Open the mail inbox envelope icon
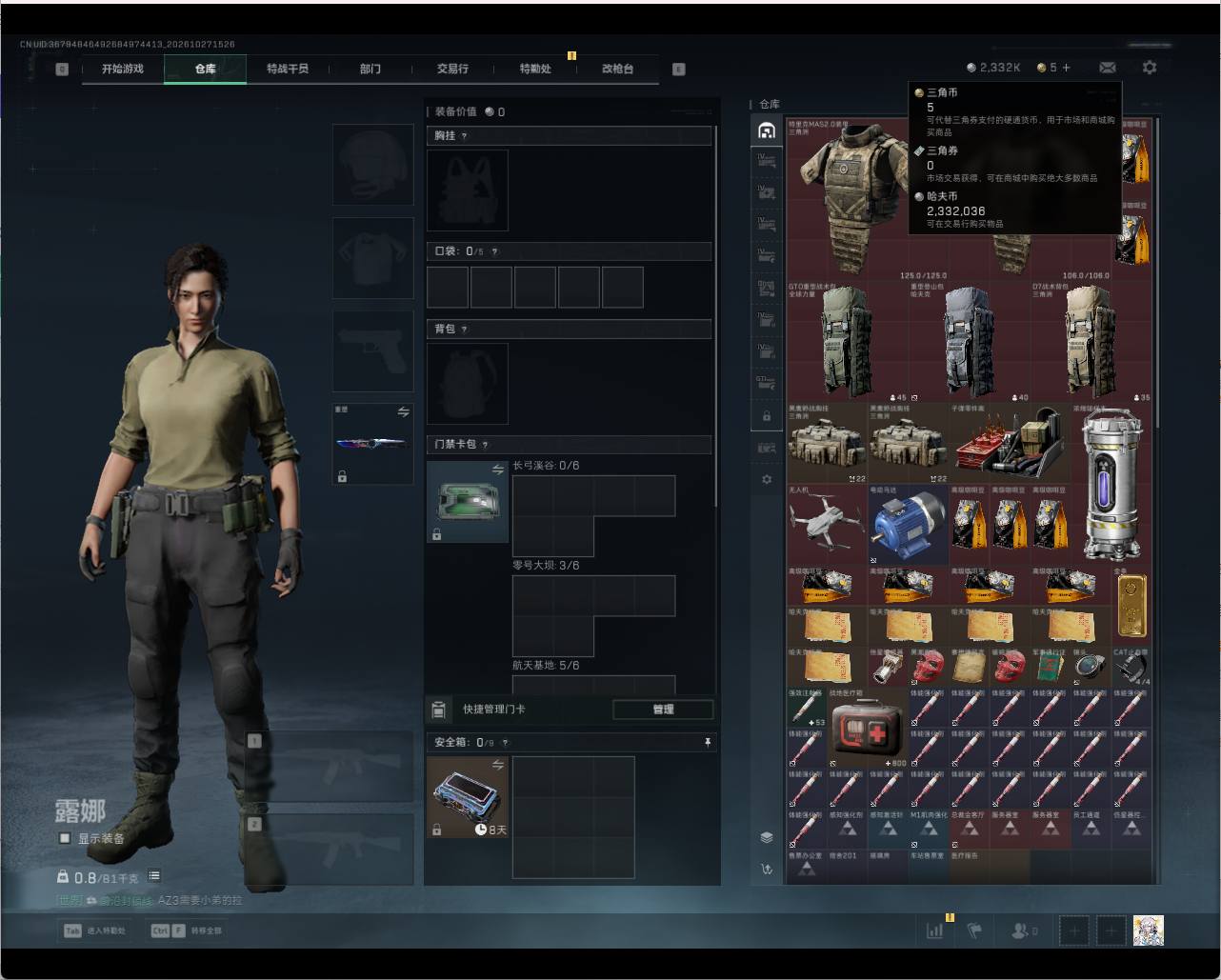The width and height of the screenshot is (1221, 980). [1108, 68]
